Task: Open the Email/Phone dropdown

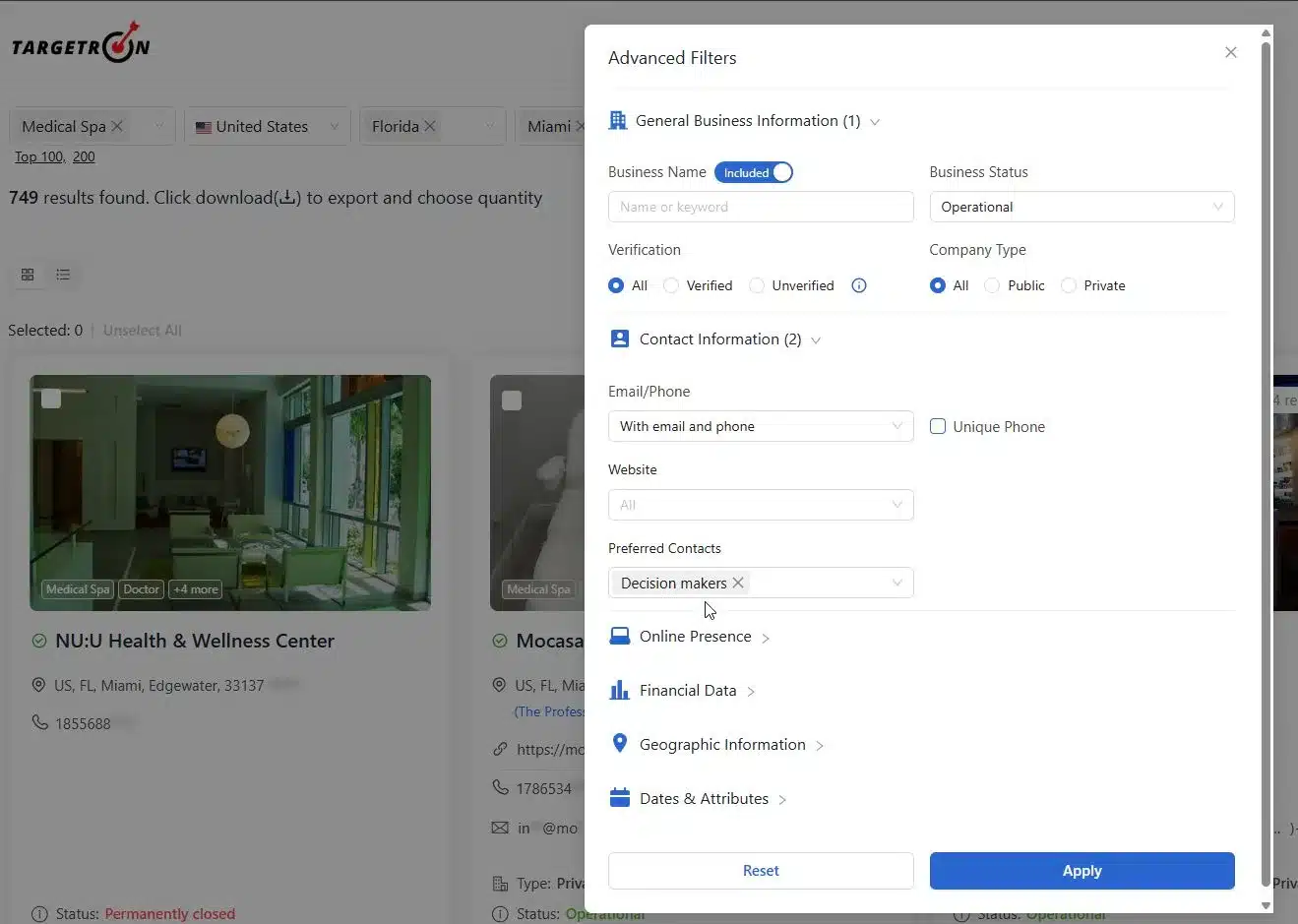Action: (x=761, y=426)
